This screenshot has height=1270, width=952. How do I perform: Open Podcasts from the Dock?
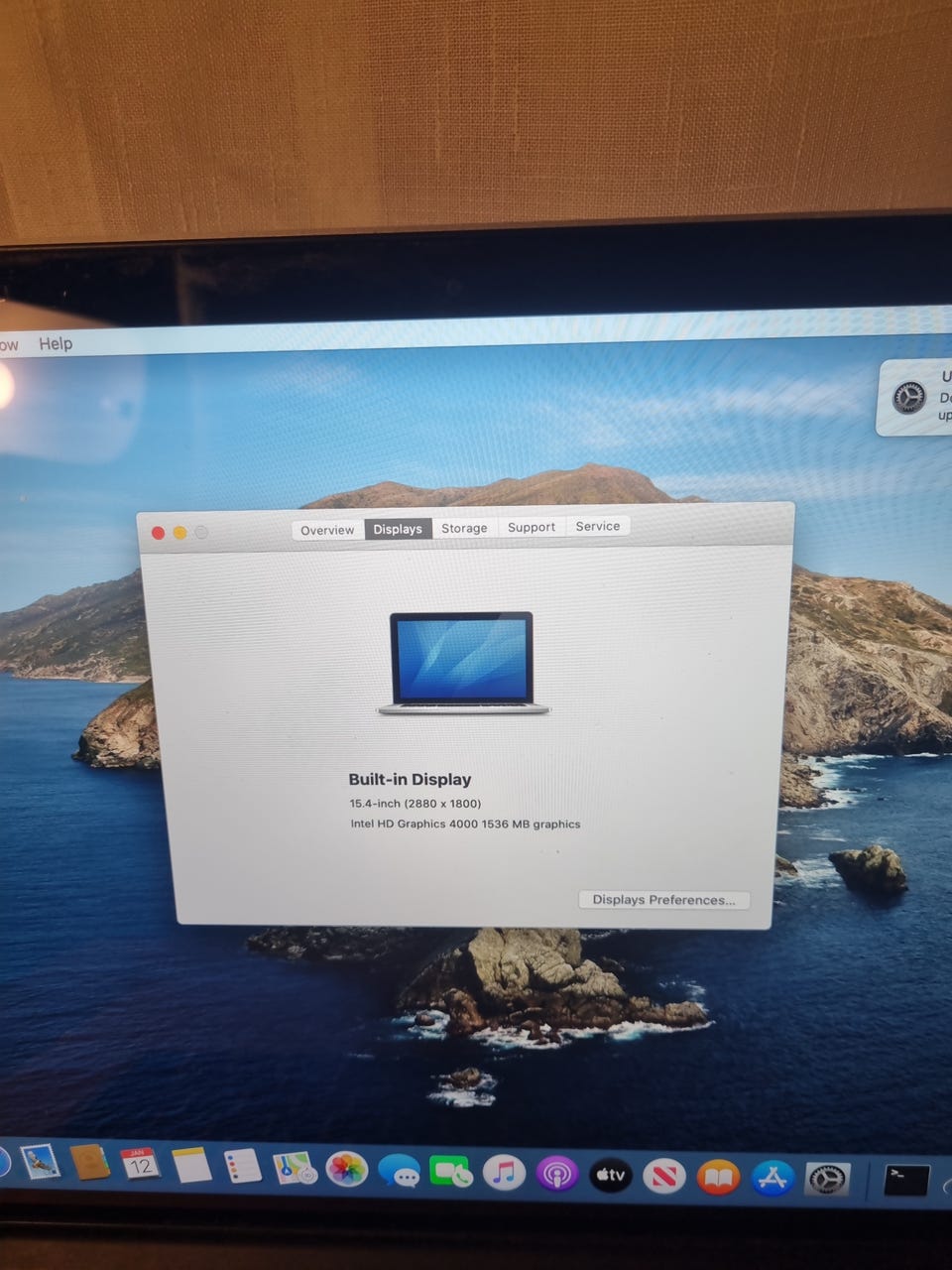click(557, 1175)
